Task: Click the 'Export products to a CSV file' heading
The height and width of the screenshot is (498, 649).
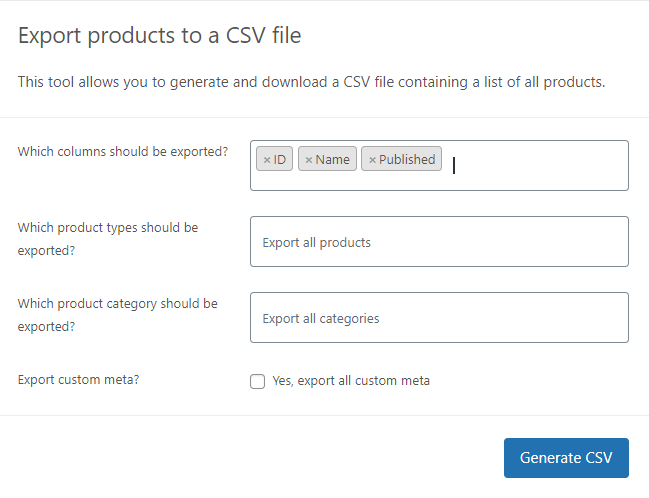Action: (x=159, y=35)
